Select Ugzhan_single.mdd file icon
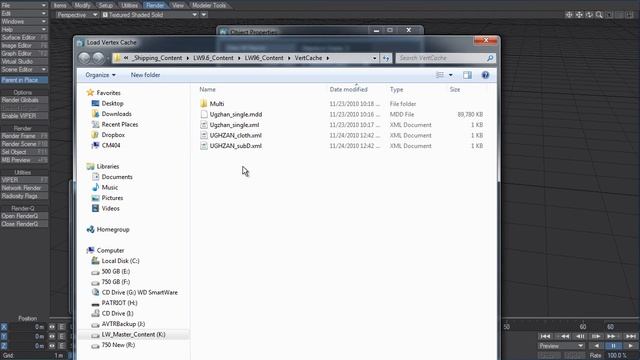Image resolution: width=640 pixels, height=360 pixels. [204, 114]
